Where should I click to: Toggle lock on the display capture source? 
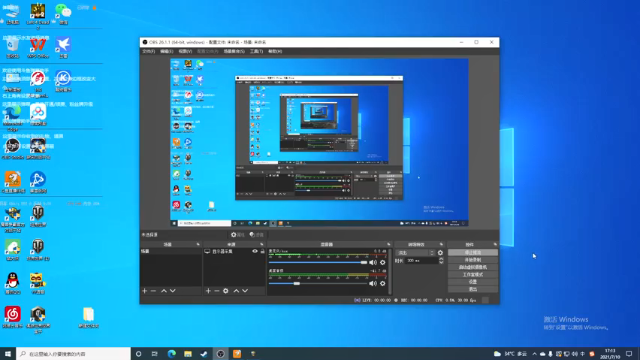pos(262,251)
